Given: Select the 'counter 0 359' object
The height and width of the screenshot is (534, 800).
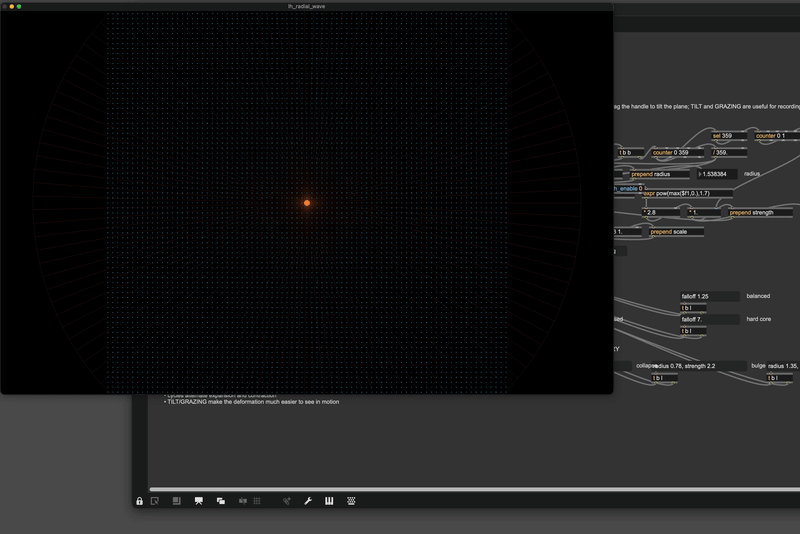Looking at the screenshot, I should click(x=677, y=152).
